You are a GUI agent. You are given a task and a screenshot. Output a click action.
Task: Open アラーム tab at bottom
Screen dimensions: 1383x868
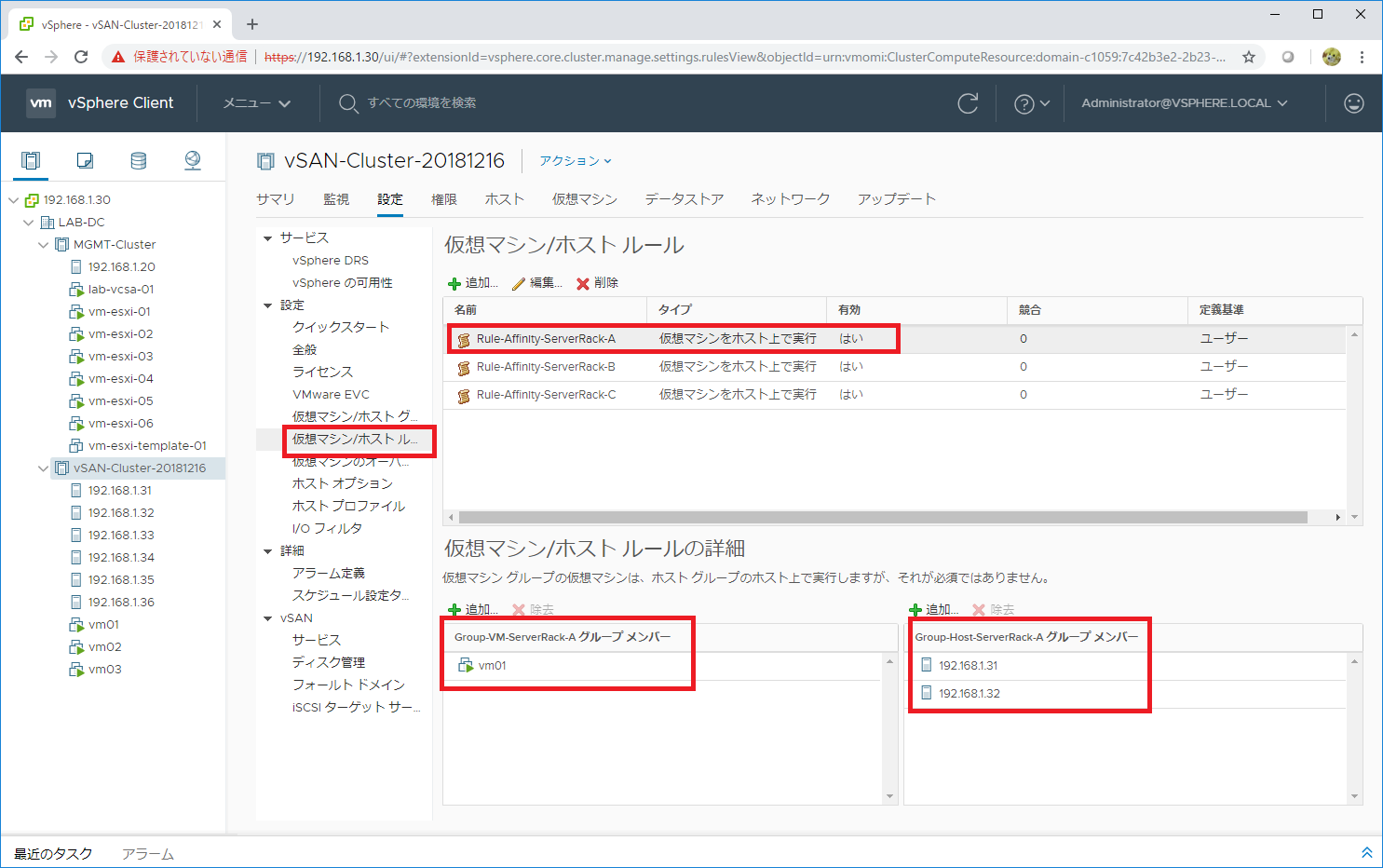(x=148, y=854)
